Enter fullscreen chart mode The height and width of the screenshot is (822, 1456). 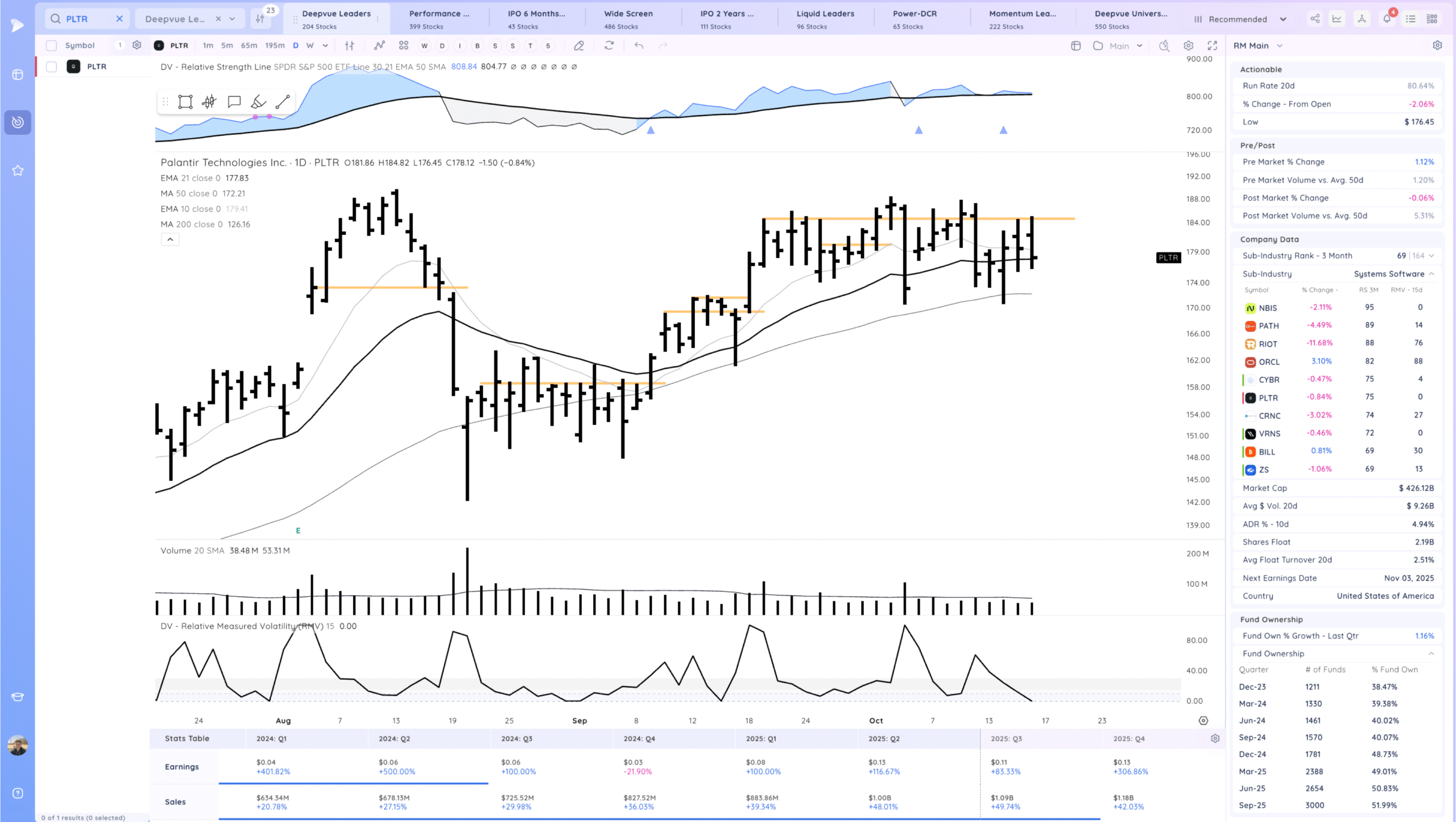point(1212,46)
